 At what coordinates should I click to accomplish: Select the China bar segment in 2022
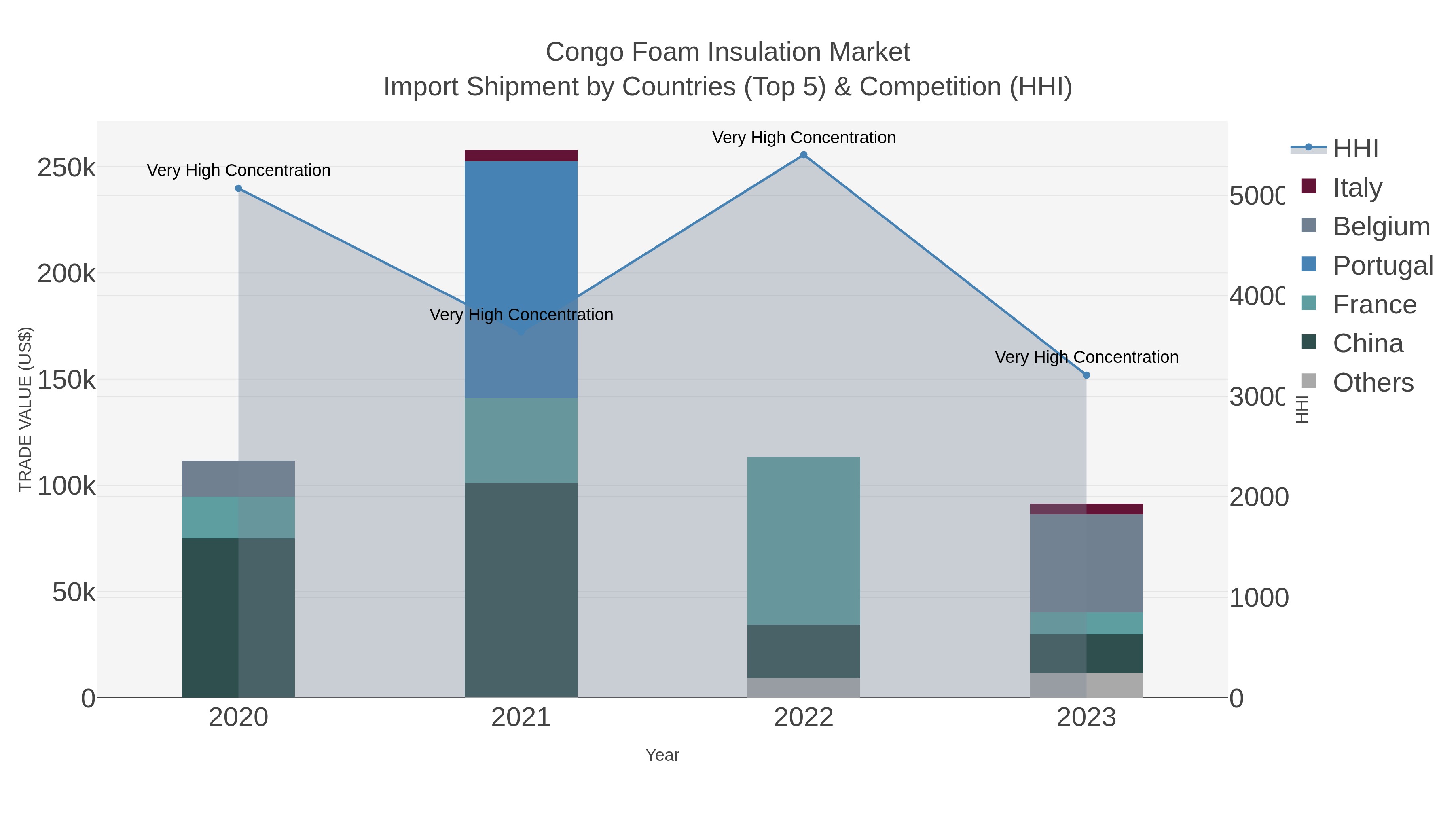[x=804, y=652]
